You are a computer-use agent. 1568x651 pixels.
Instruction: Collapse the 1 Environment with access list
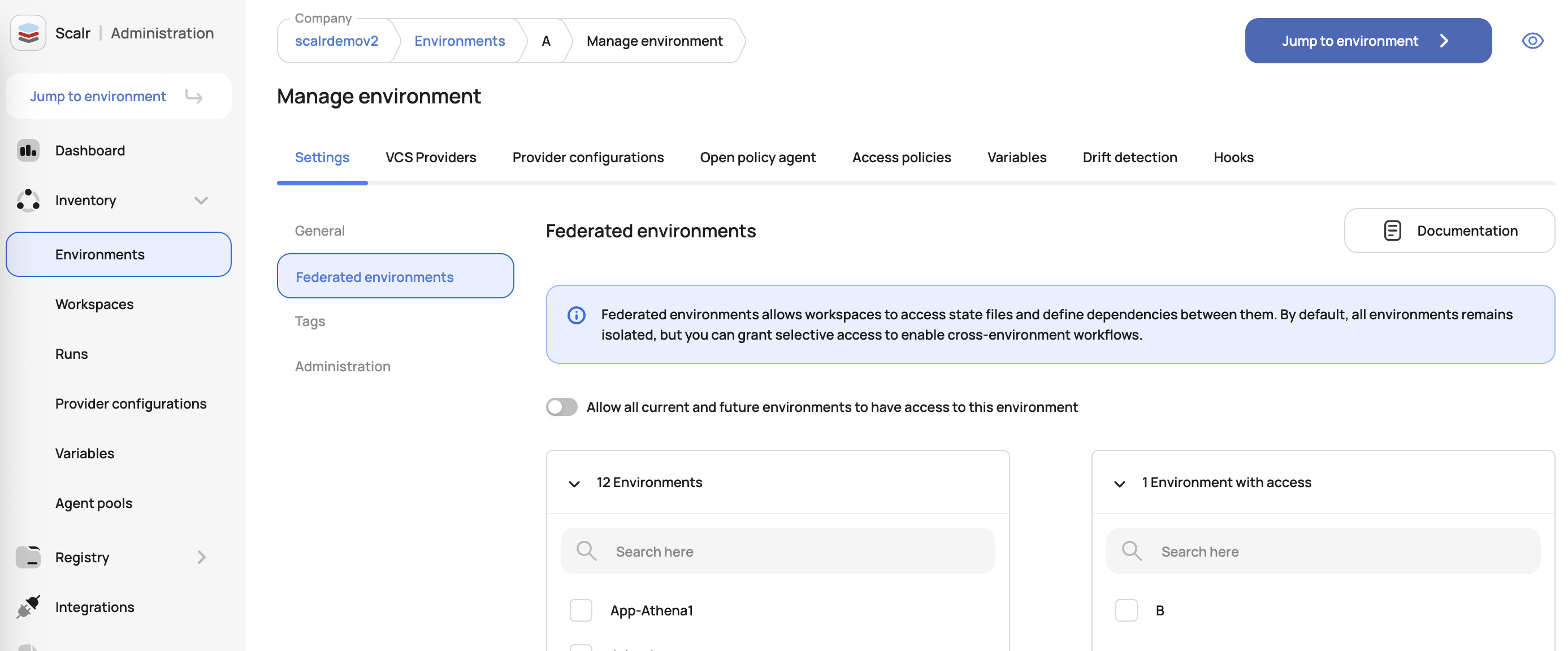click(1119, 483)
